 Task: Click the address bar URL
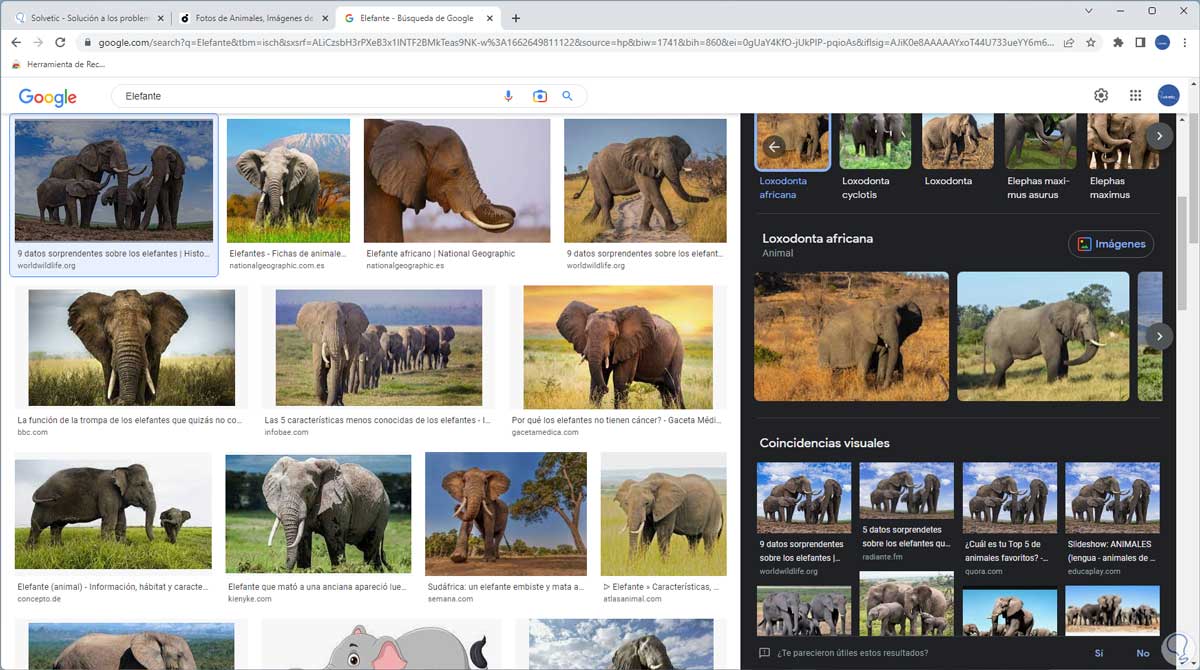(576, 43)
